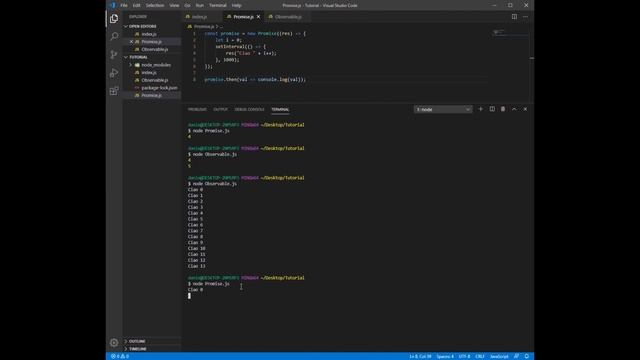Viewport: 640px width, 360px height.
Task: Open the Source Control view
Action: pos(114,55)
